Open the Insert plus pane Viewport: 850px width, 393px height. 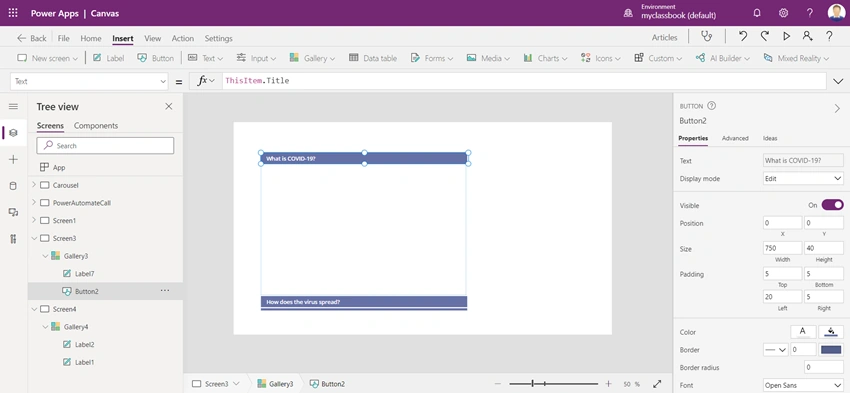(14, 159)
